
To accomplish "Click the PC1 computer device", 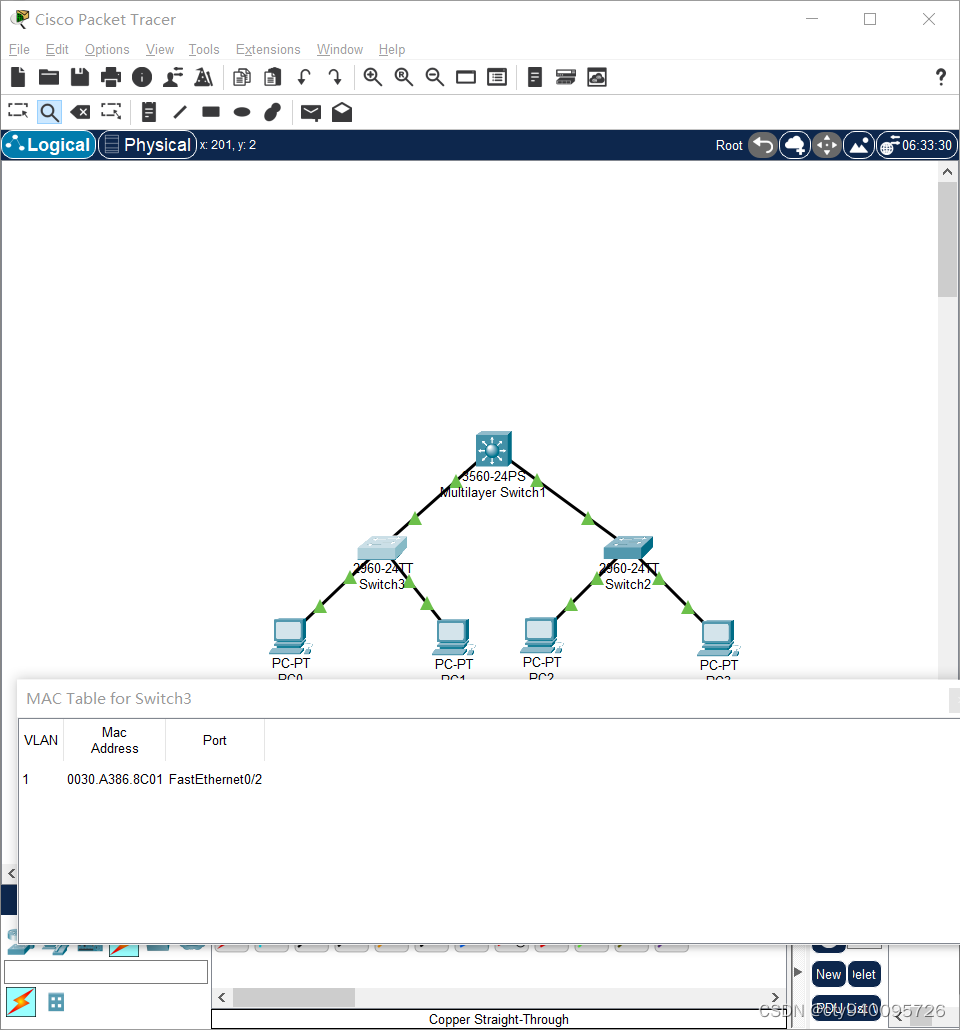I will (453, 637).
